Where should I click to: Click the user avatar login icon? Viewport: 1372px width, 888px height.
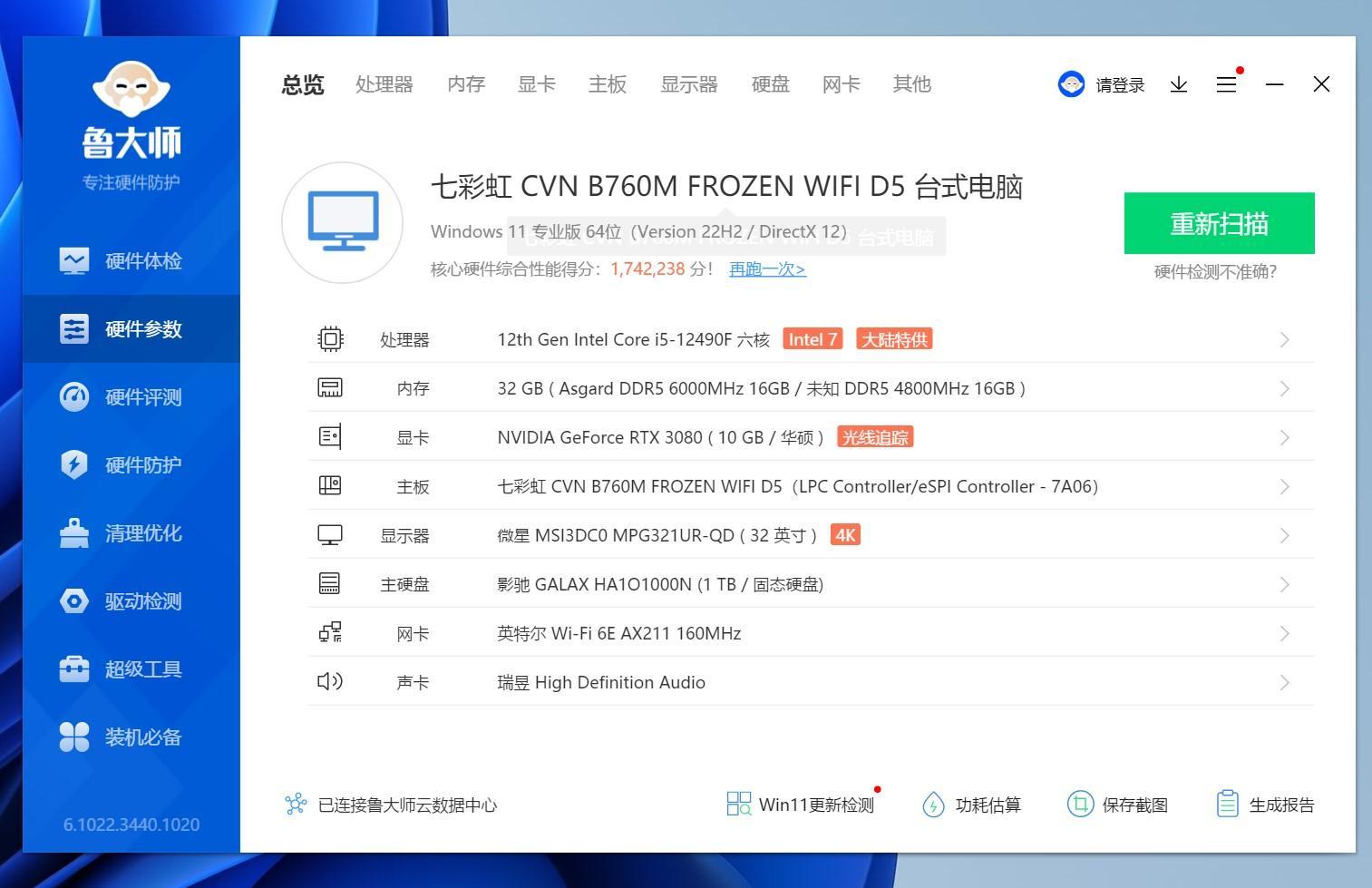click(1072, 84)
